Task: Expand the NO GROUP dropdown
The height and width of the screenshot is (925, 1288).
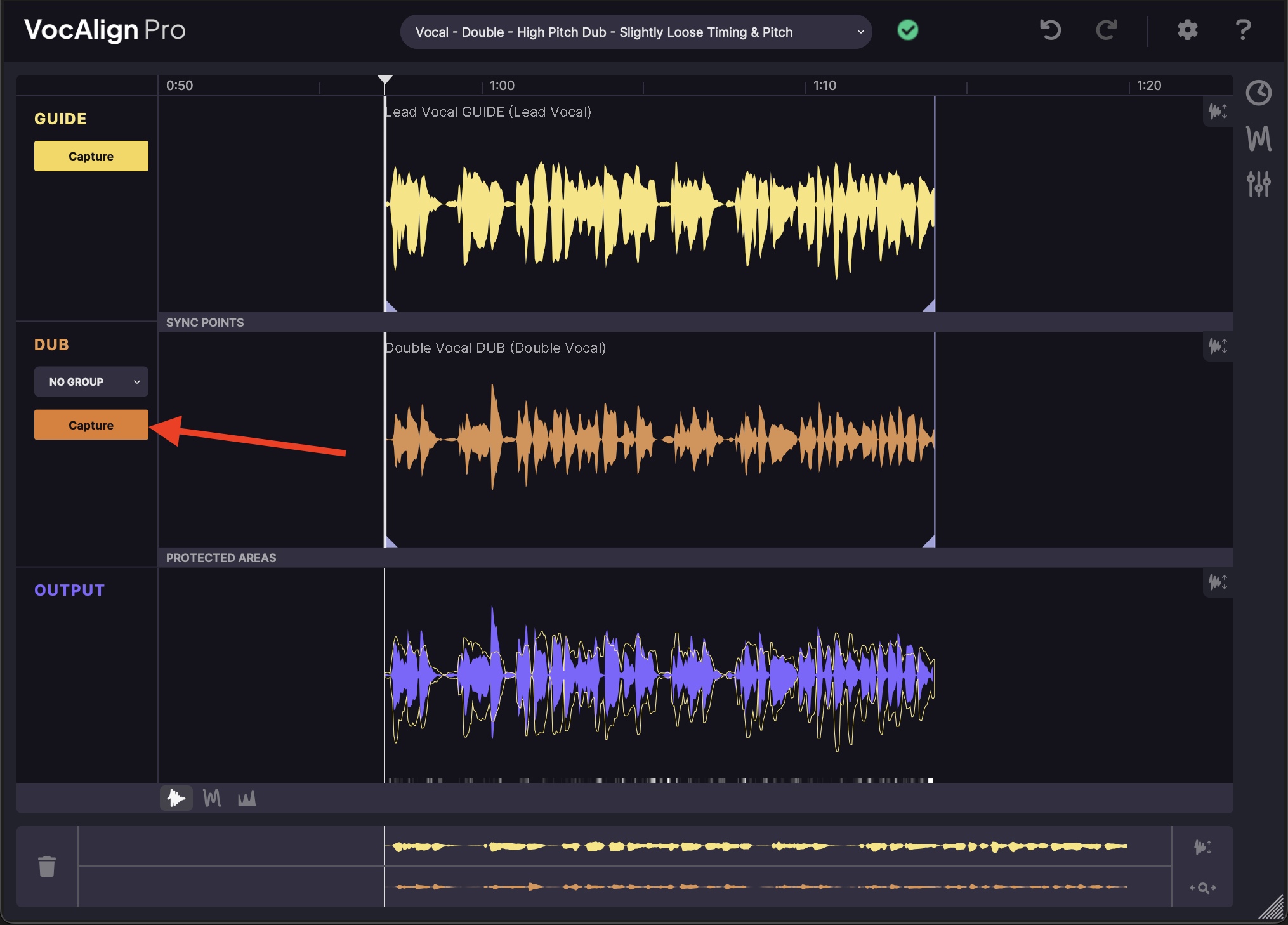Action: [91, 382]
